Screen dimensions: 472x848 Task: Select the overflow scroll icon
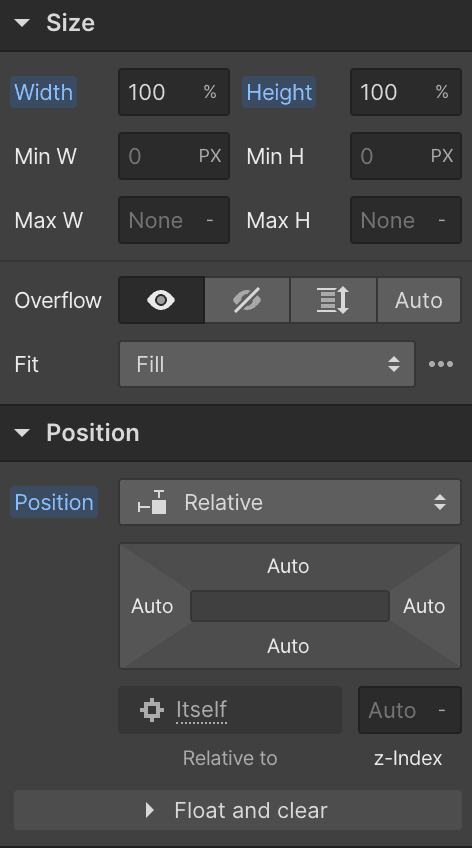click(x=333, y=300)
